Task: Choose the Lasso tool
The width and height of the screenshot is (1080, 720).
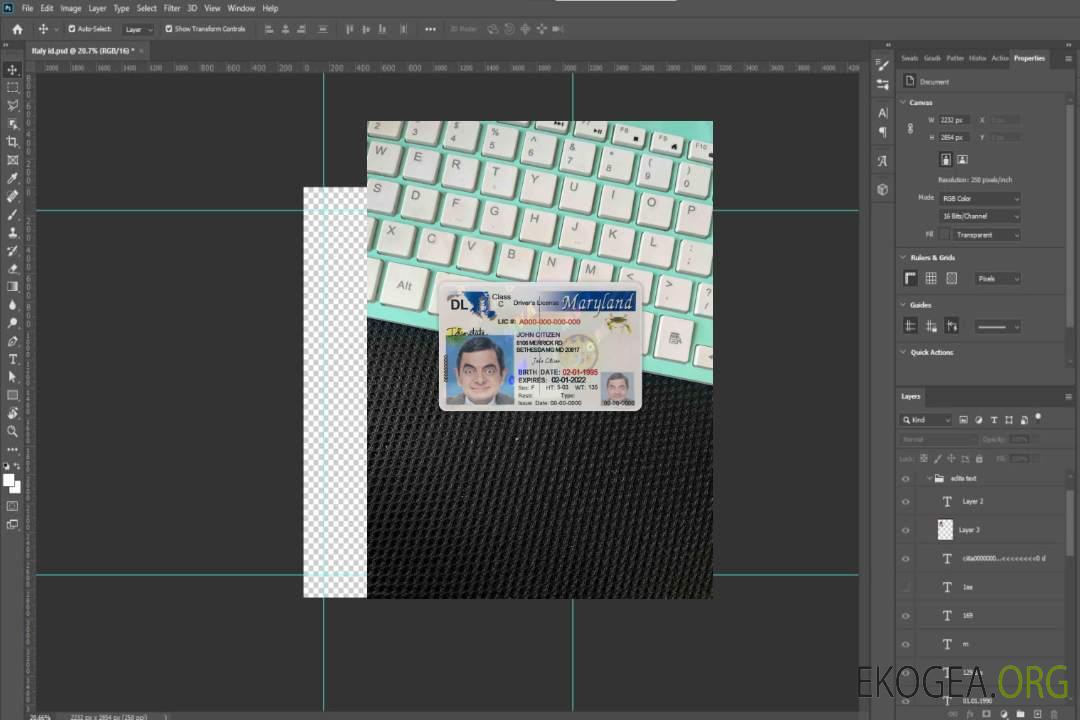Action: click(x=12, y=106)
